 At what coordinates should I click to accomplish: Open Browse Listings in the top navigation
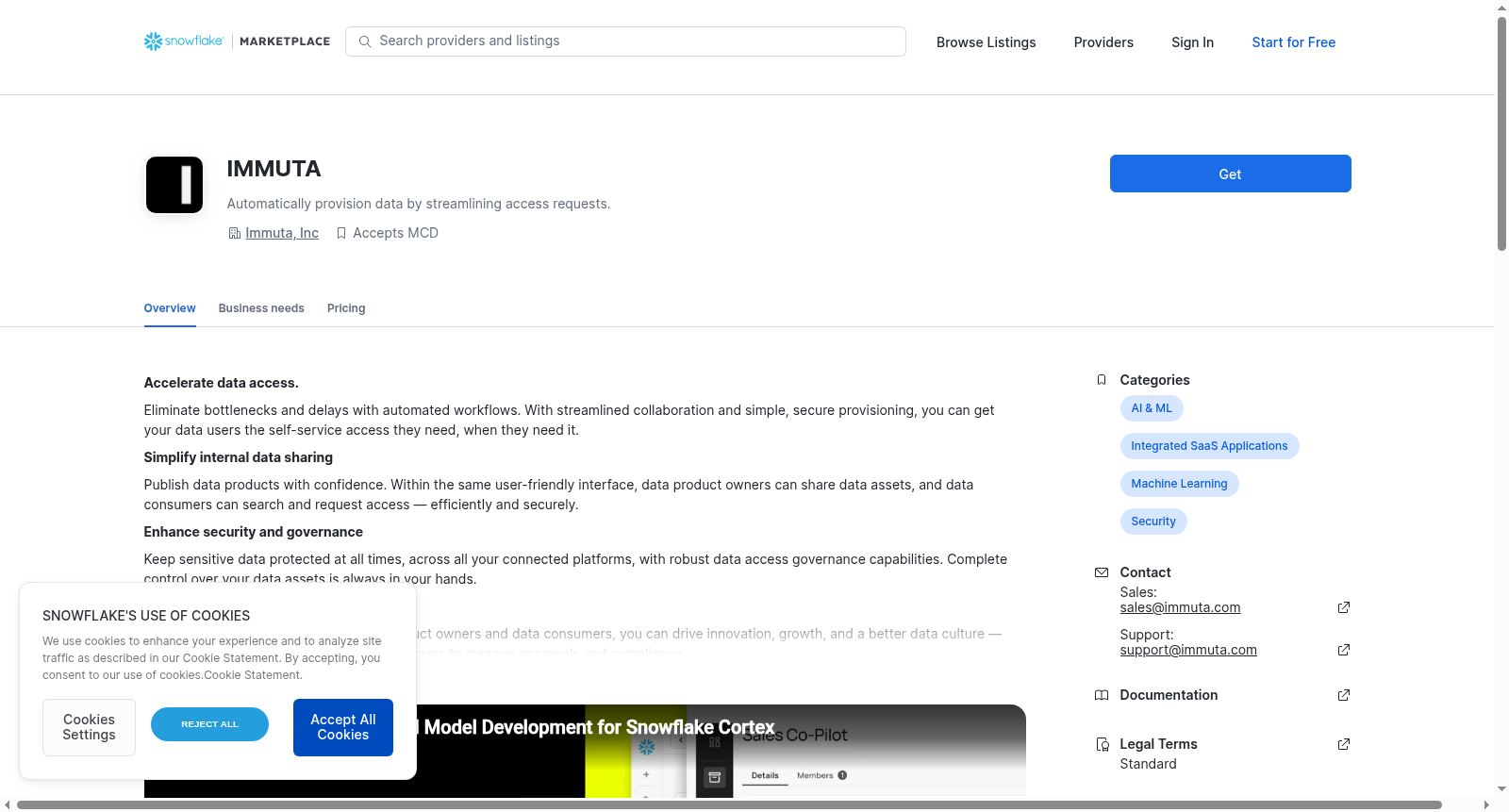coord(987,42)
